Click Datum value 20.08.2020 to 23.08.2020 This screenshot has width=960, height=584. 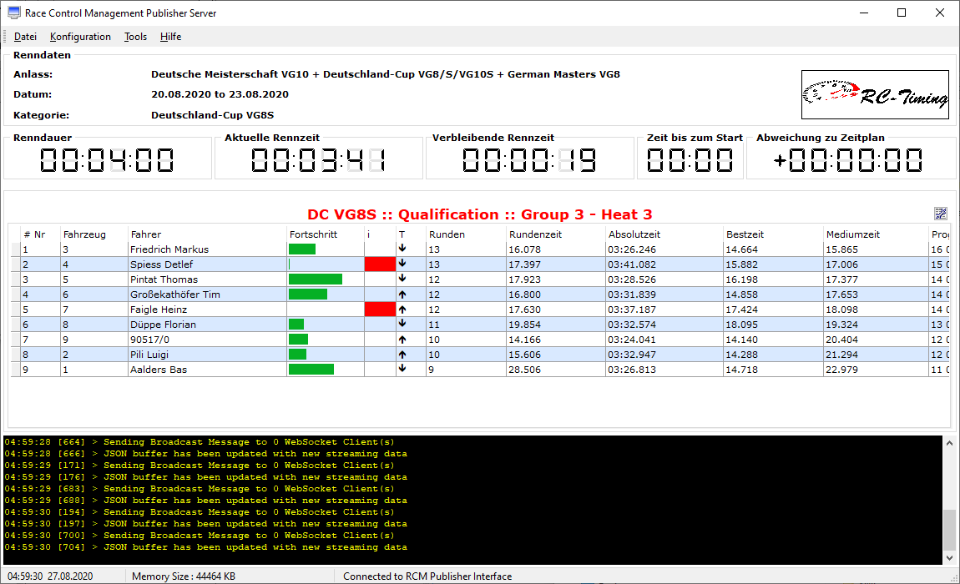click(220, 94)
